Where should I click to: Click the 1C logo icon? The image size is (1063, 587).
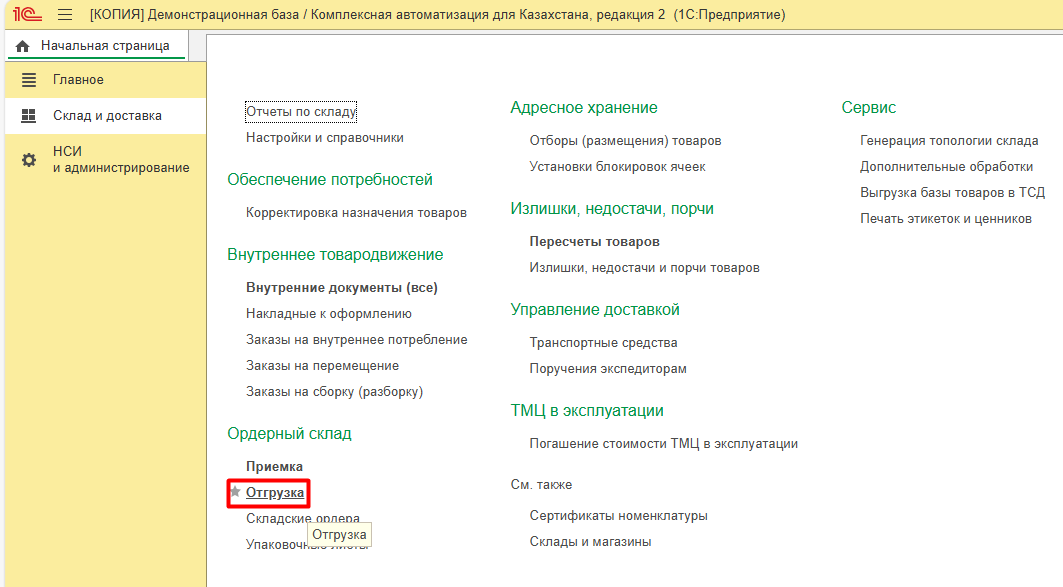point(27,14)
